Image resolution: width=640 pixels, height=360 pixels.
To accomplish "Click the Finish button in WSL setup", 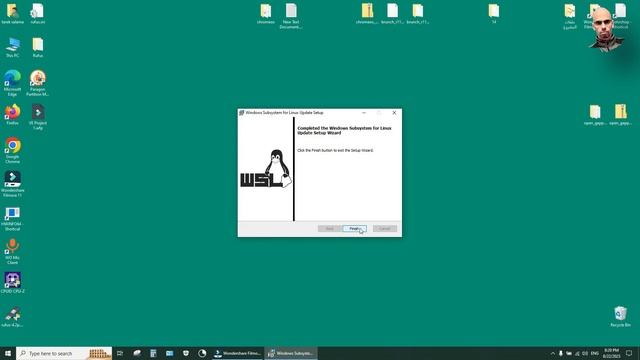I will click(354, 229).
